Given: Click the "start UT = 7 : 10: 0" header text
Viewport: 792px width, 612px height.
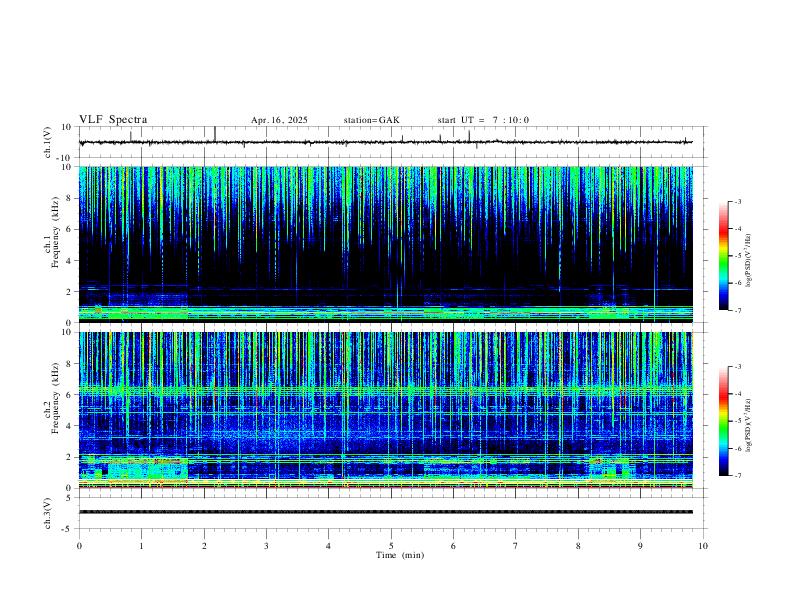Looking at the screenshot, I should (483, 120).
